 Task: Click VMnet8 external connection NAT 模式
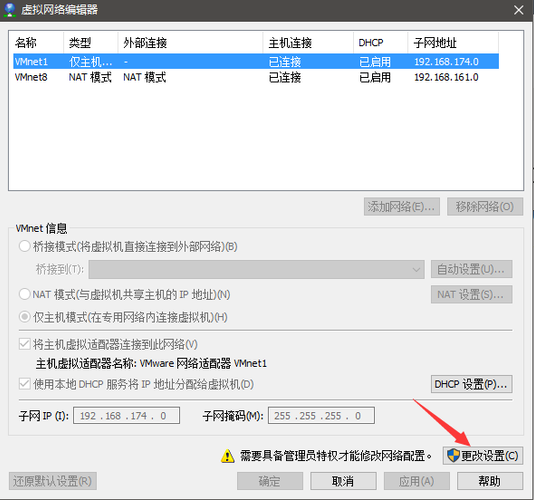(x=144, y=77)
